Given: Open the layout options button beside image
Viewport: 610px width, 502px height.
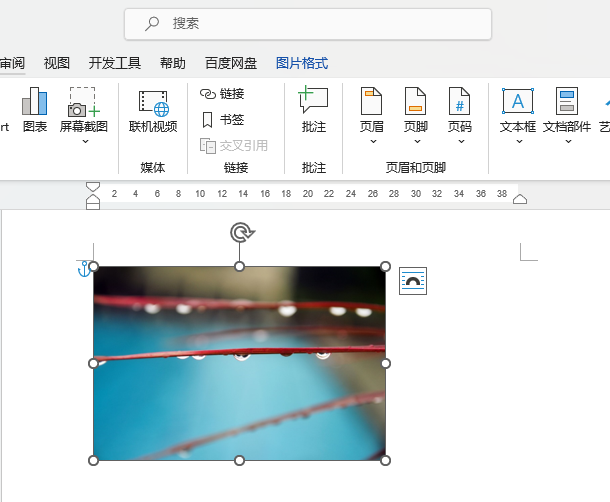Looking at the screenshot, I should pos(413,281).
